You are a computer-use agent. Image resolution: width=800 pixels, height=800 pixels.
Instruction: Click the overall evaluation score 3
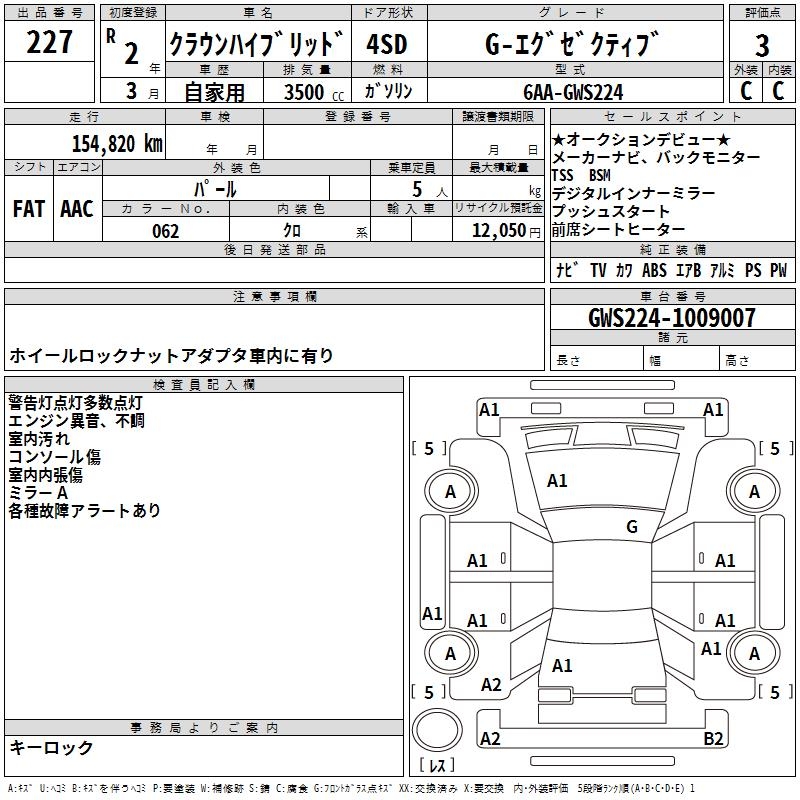tap(762, 46)
